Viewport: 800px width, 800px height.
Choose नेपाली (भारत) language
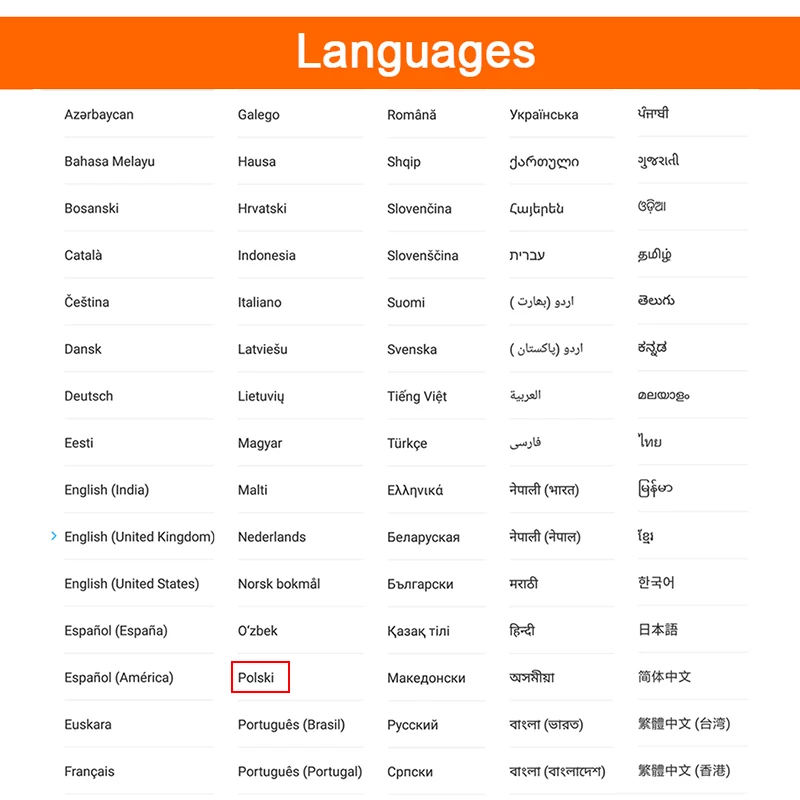(544, 490)
